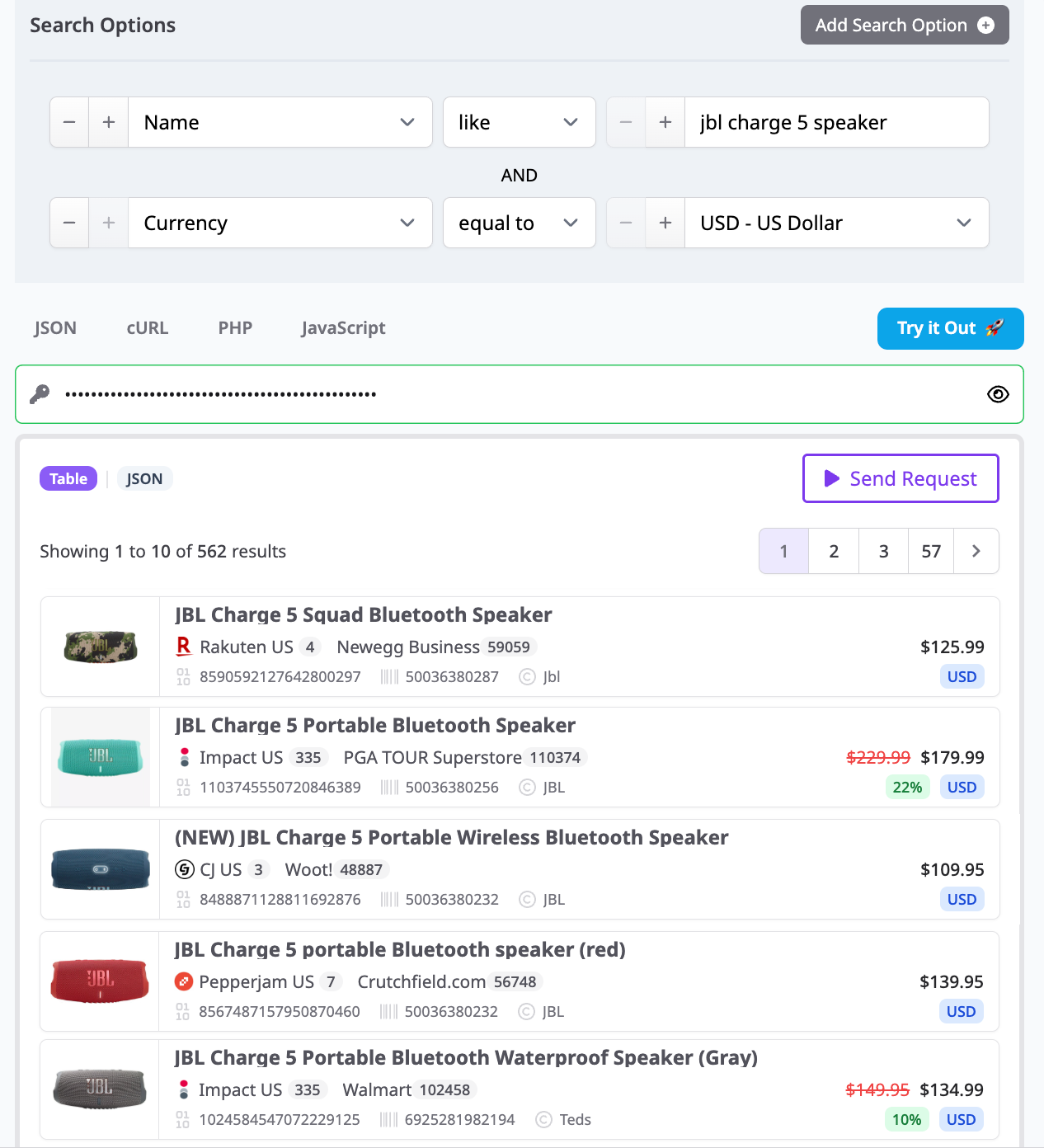This screenshot has height=1148, width=1044.
Task: Click the Impact US icon in Walmart row
Action: coord(184,1089)
